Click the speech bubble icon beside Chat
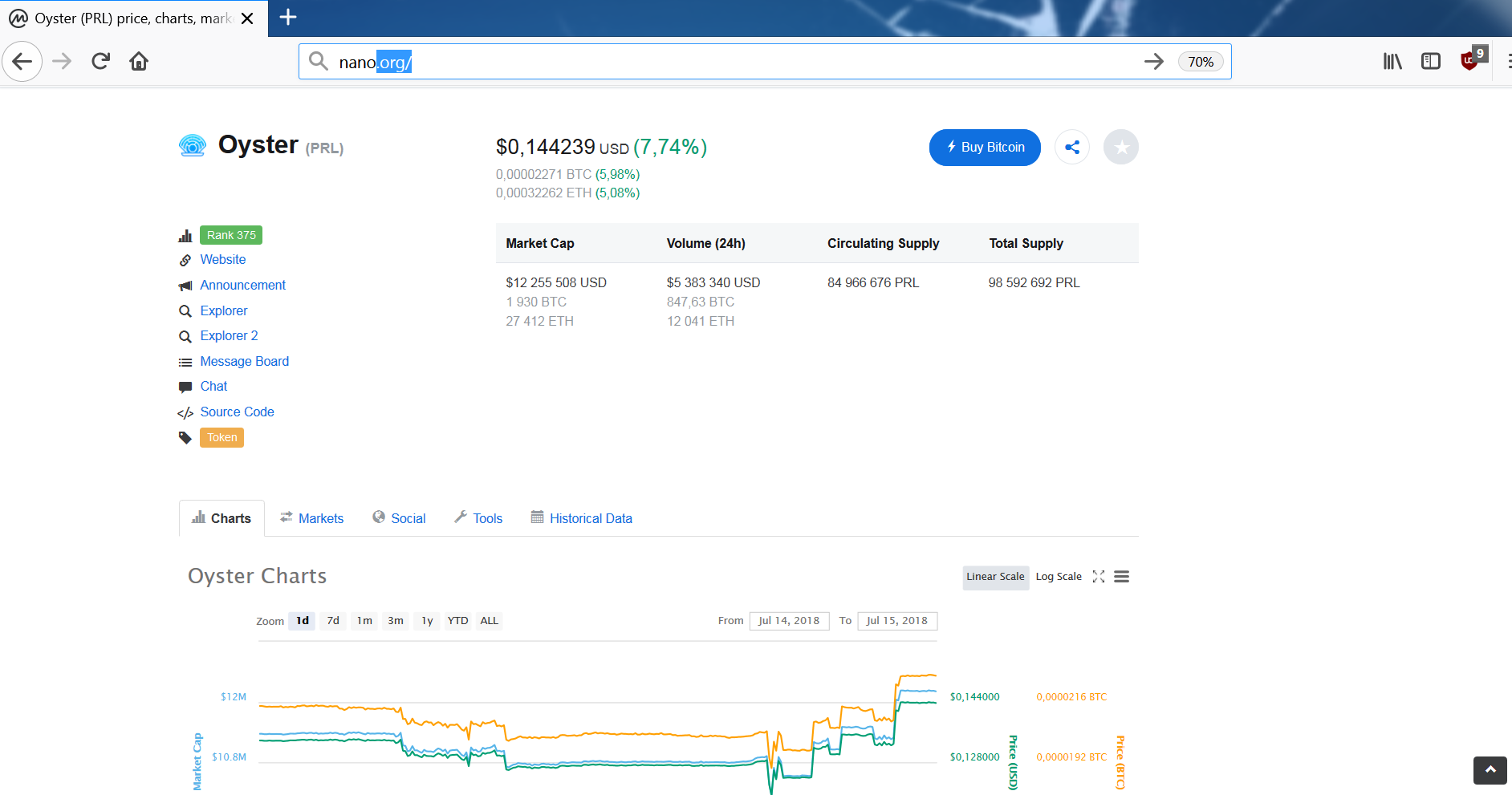This screenshot has height=795, width=1512. [185, 387]
